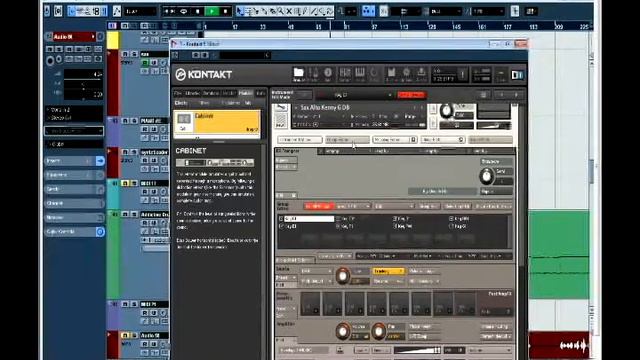Image resolution: width=640 pixels, height=360 pixels.
Task: Expand Sends section in inspector
Action: [74, 189]
